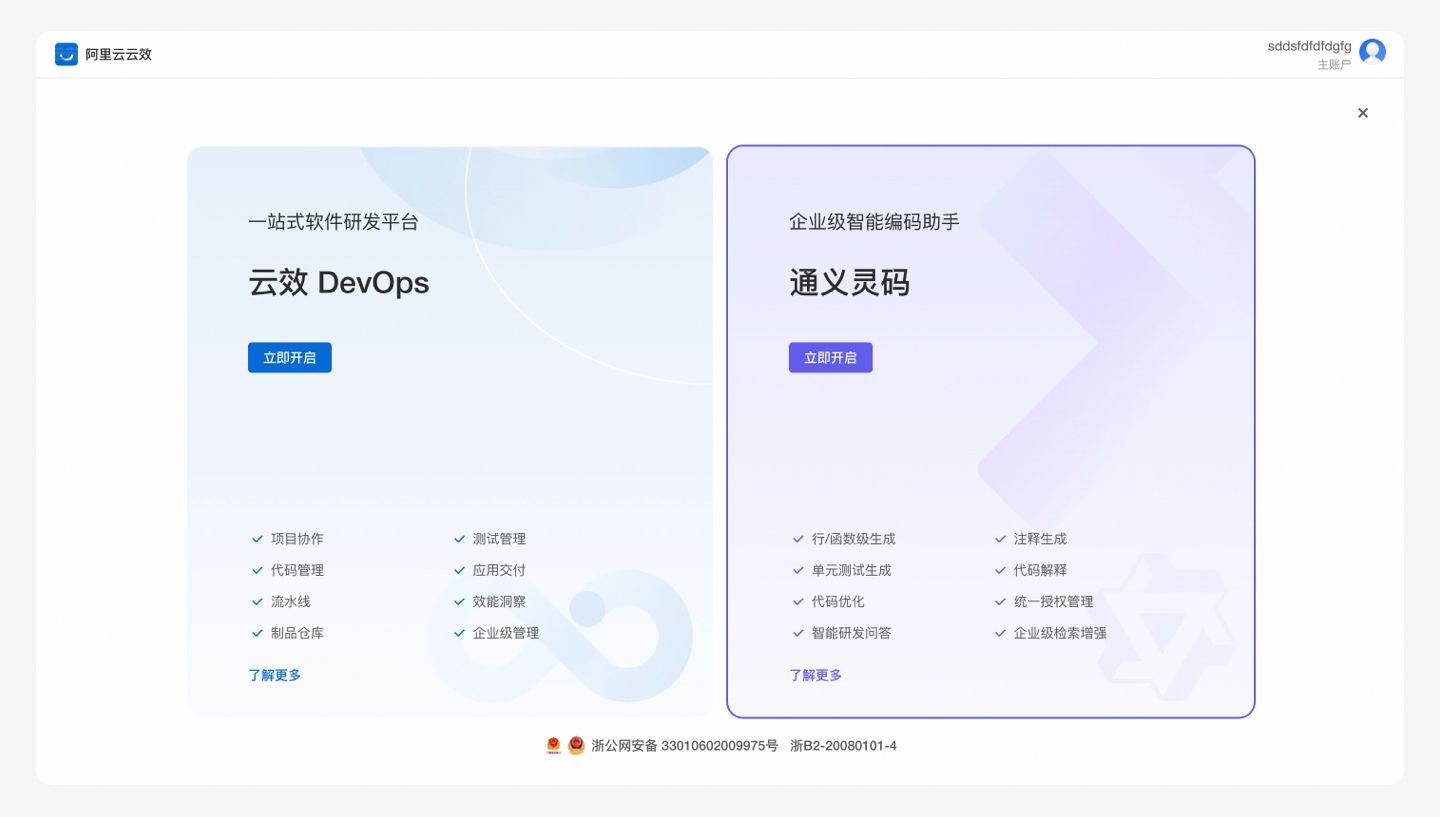
Task: Click 立即开启 button for 通义灵码
Action: [x=831, y=358]
